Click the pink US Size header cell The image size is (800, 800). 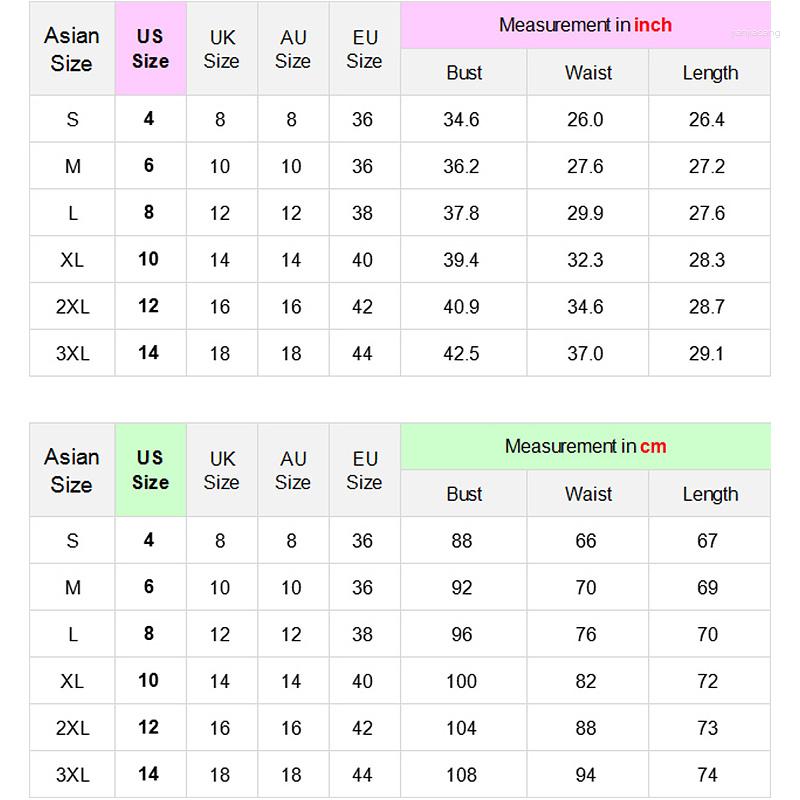150,48
